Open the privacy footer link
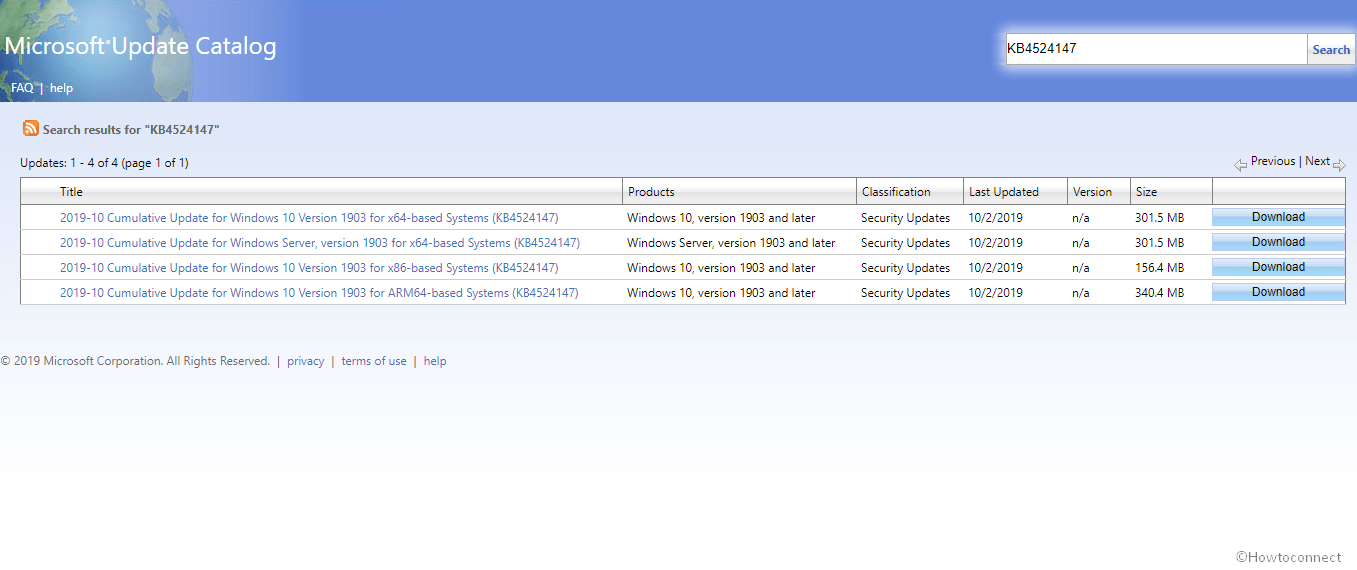The height and width of the screenshot is (570, 1357). (306, 362)
